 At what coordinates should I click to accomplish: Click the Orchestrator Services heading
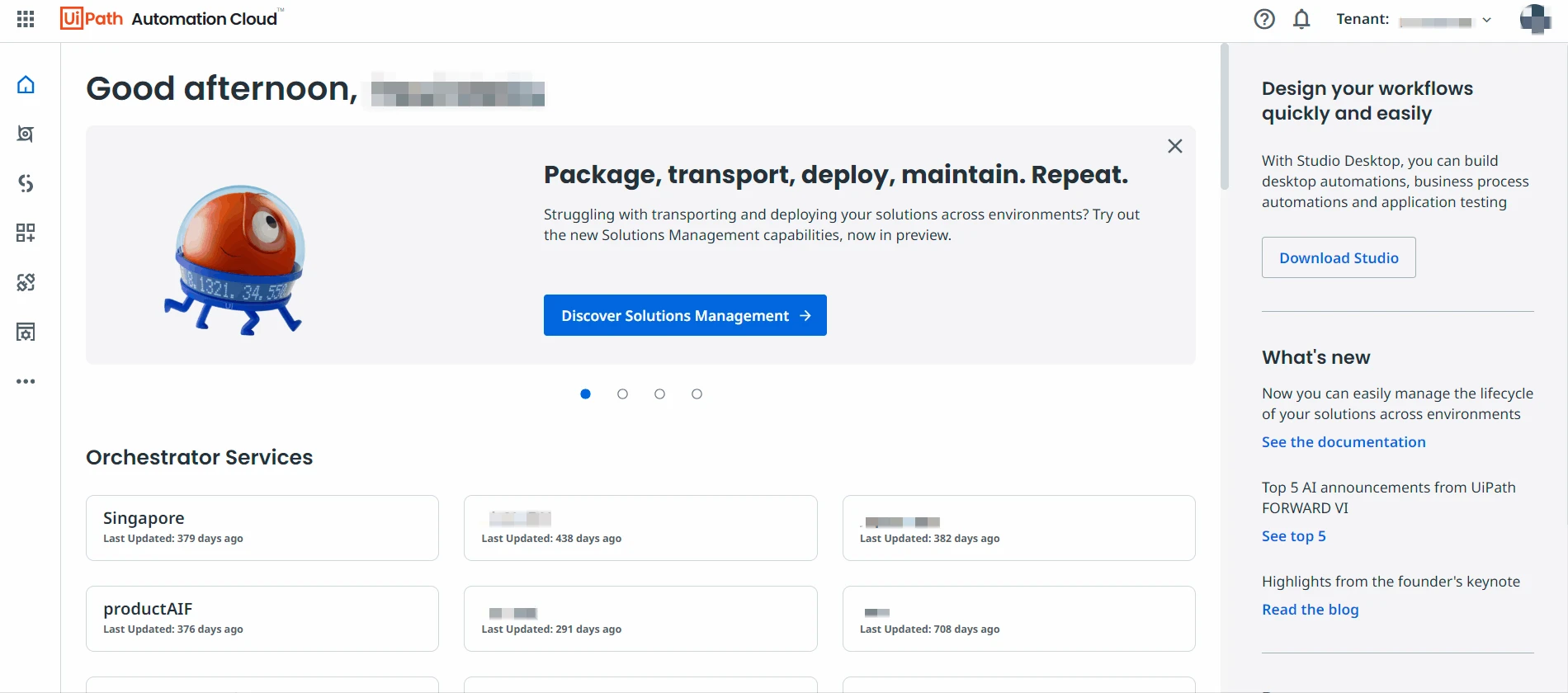pyautogui.click(x=200, y=457)
